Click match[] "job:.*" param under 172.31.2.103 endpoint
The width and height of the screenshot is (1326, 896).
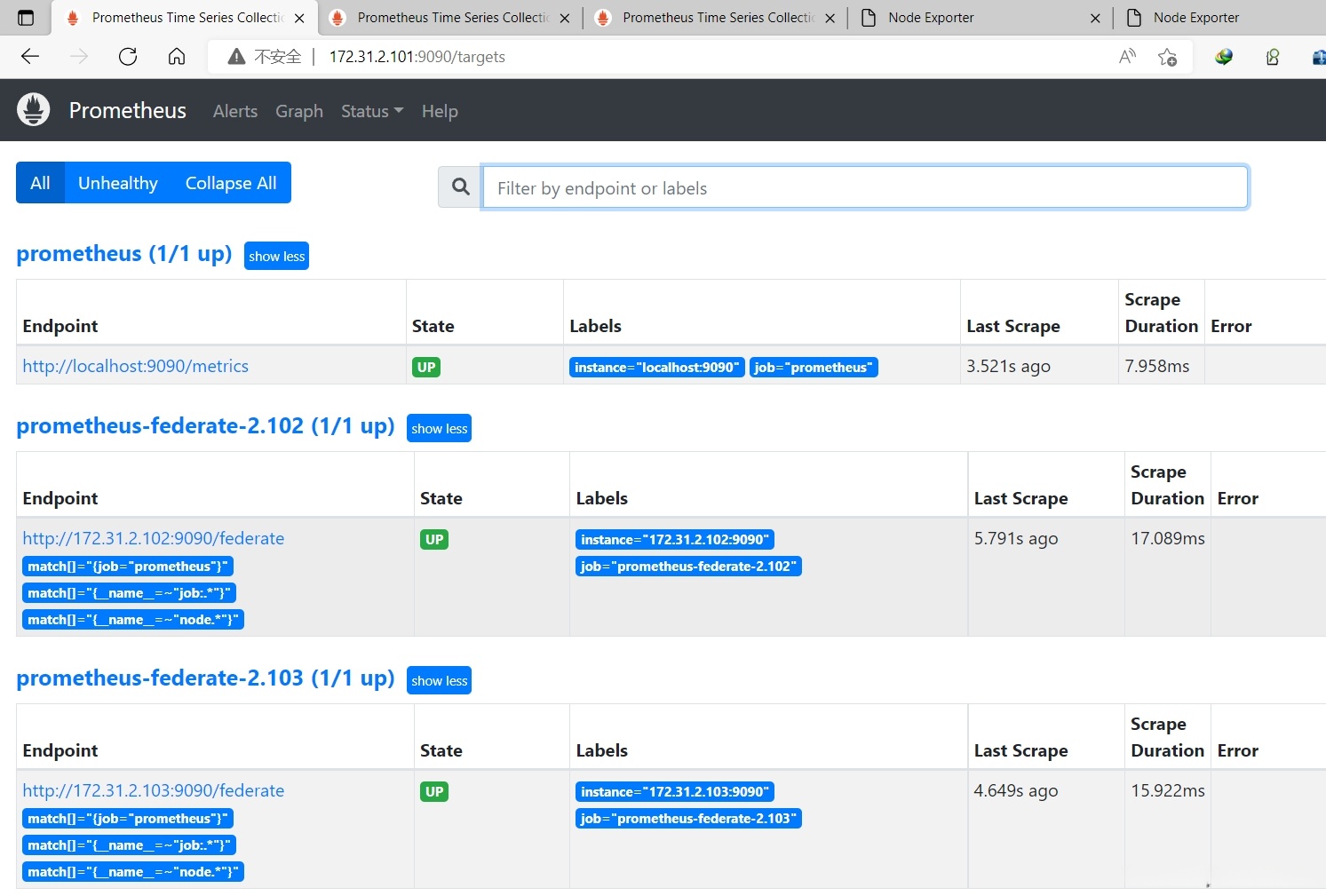pyautogui.click(x=129, y=844)
